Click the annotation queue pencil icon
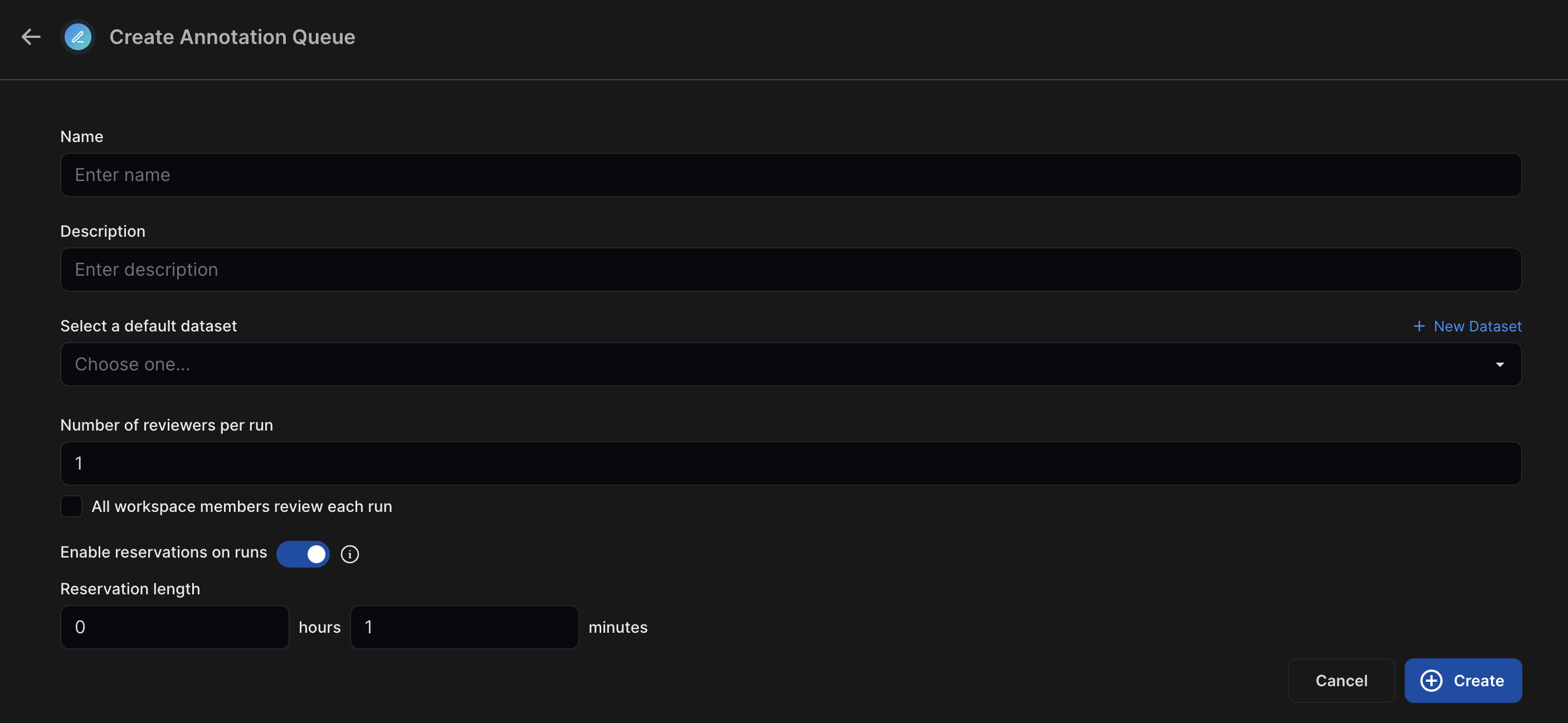This screenshot has height=723, width=1568. [78, 37]
